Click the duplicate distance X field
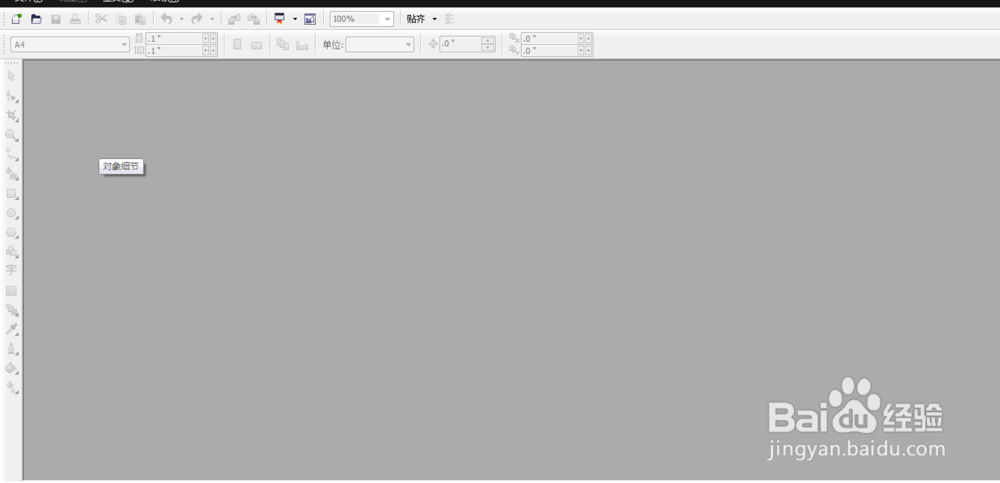 (549, 38)
